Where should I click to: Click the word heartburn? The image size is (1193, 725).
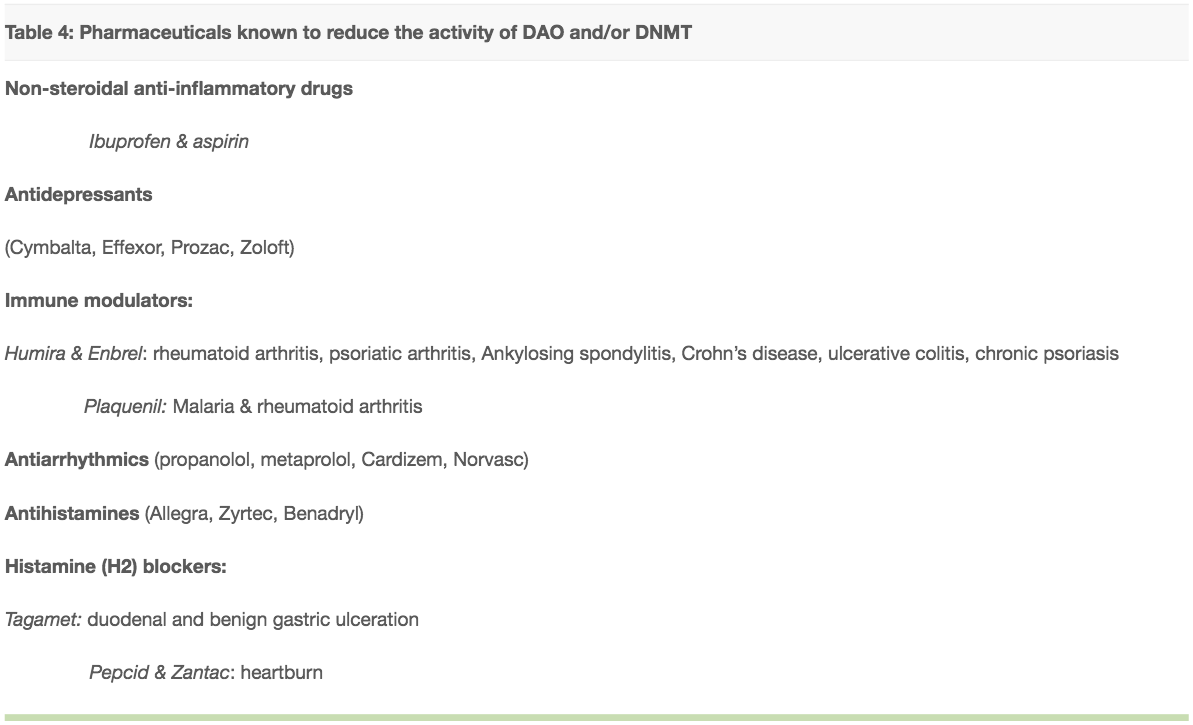(282, 673)
